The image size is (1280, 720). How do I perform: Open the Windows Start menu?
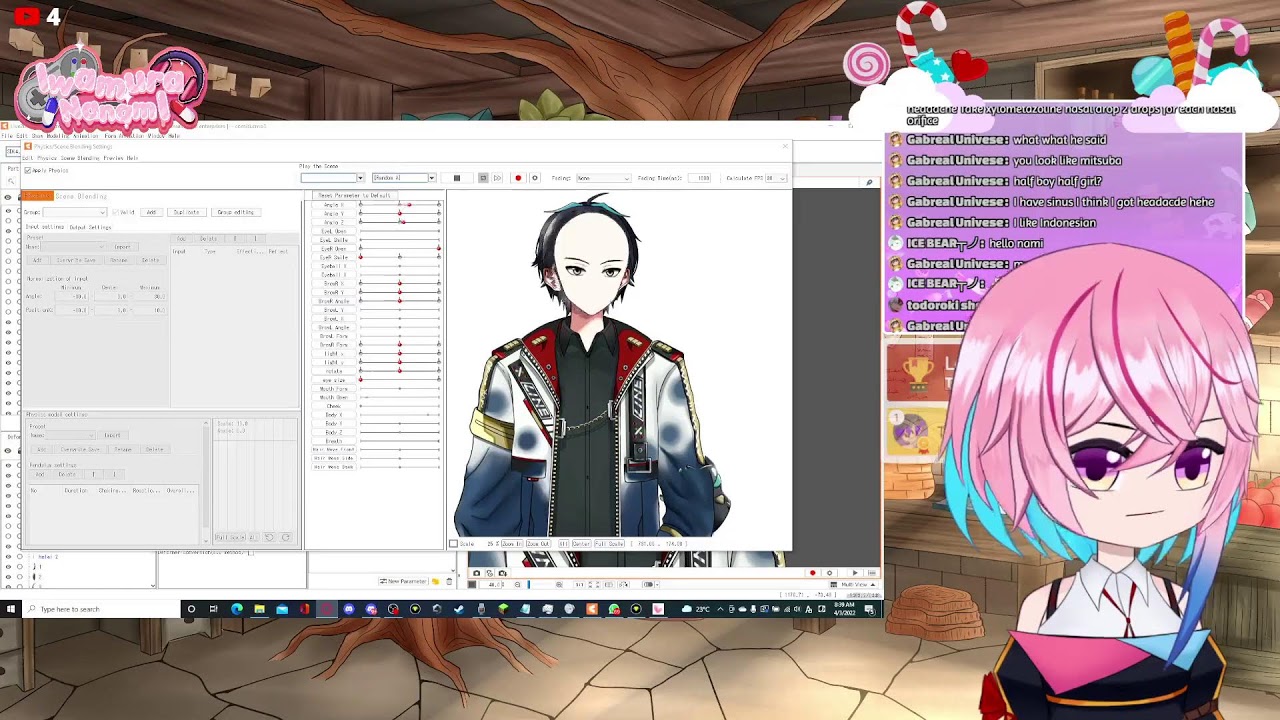[x=10, y=609]
